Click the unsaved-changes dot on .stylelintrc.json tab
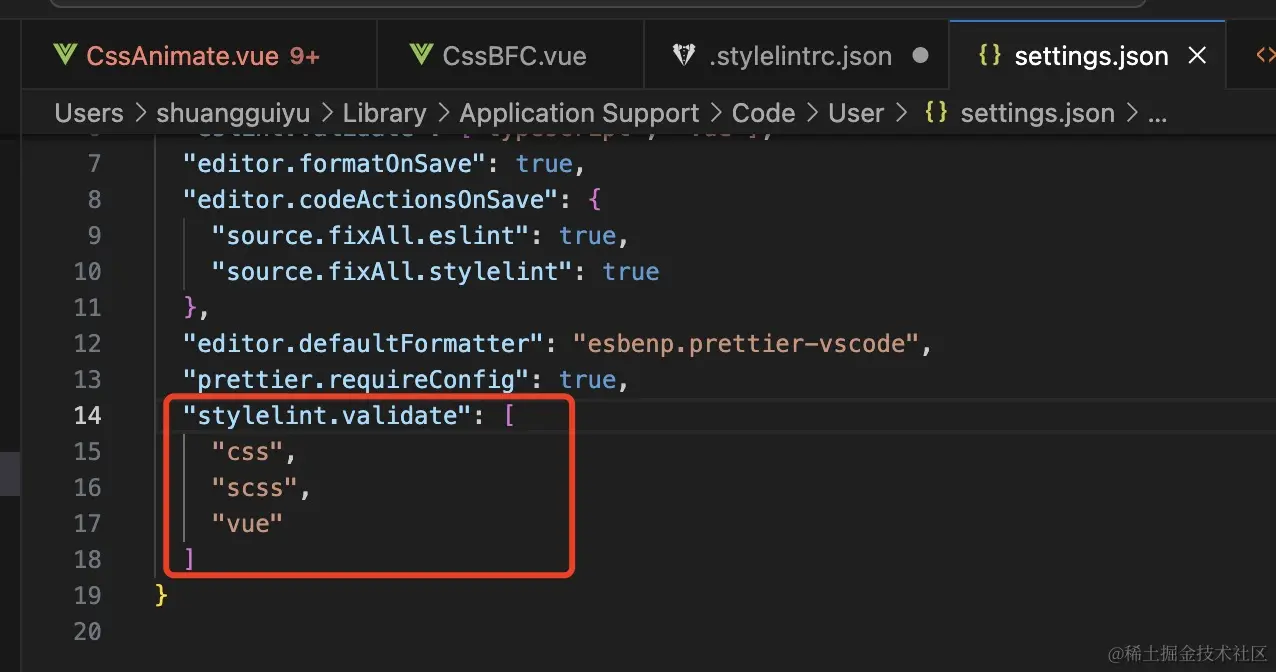1276x672 pixels. point(921,57)
